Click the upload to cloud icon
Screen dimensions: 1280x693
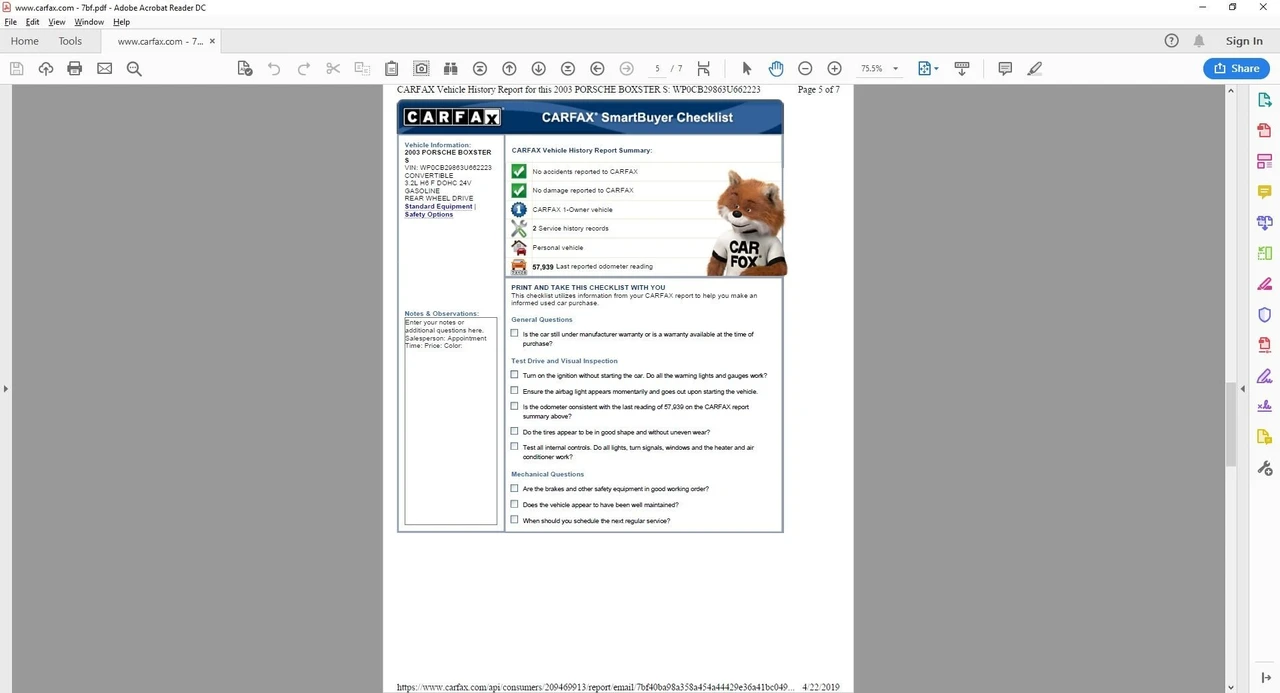46,68
